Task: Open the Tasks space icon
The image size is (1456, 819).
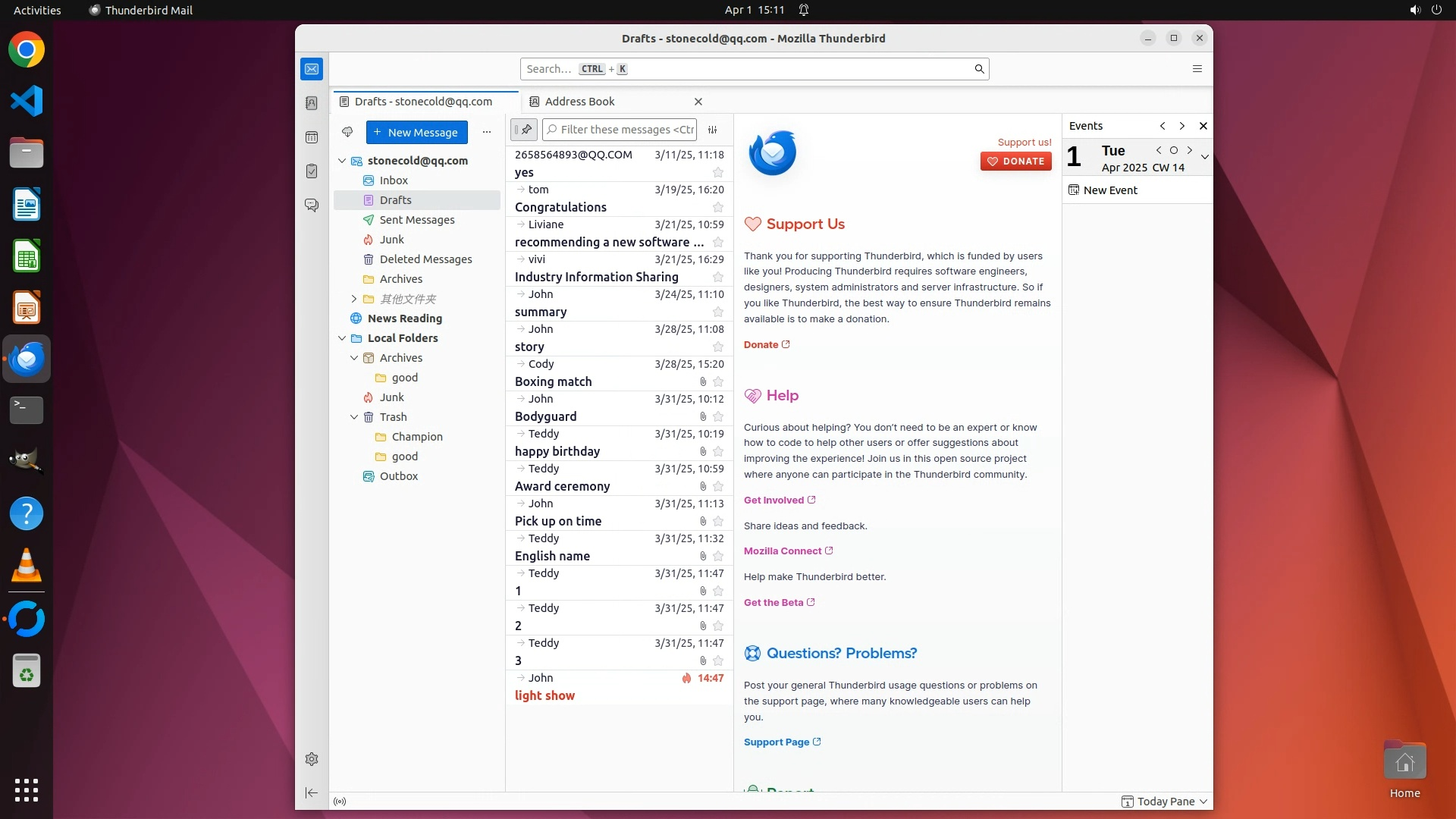Action: pos(312,171)
